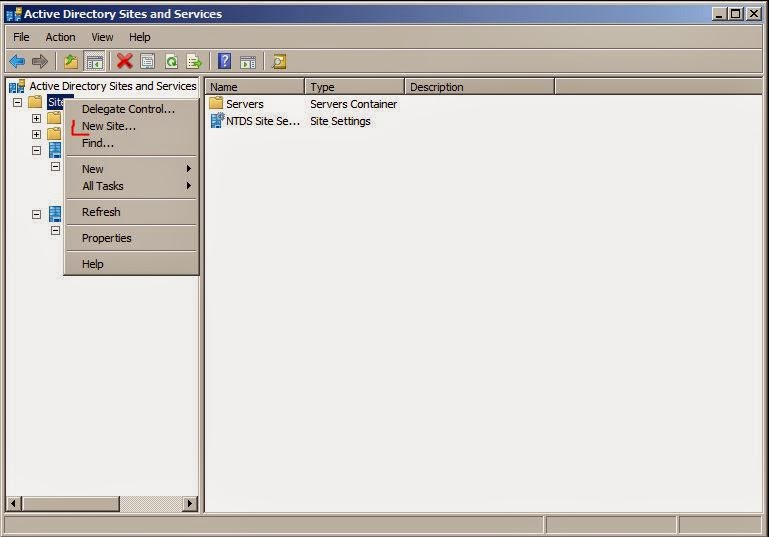Toggle show/hide console tree icon
769x537 pixels.
(x=95, y=62)
